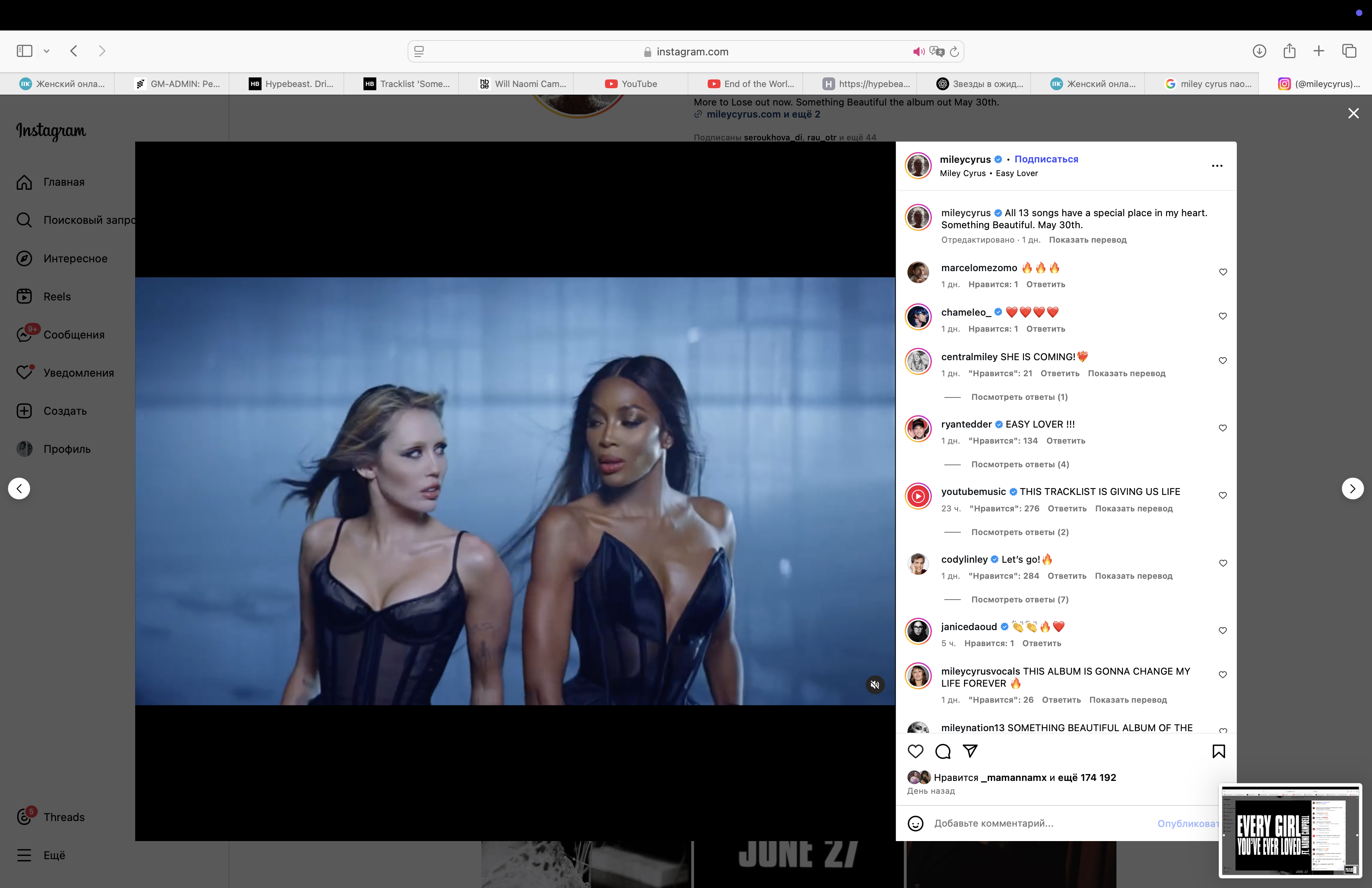Open Поисковый запрос search in sidebar
Screen dimensions: 1372x888
click(76, 220)
